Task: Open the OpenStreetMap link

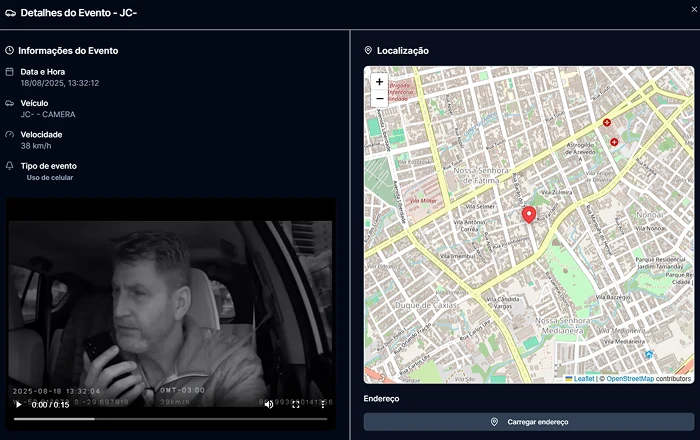Action: 630,379
